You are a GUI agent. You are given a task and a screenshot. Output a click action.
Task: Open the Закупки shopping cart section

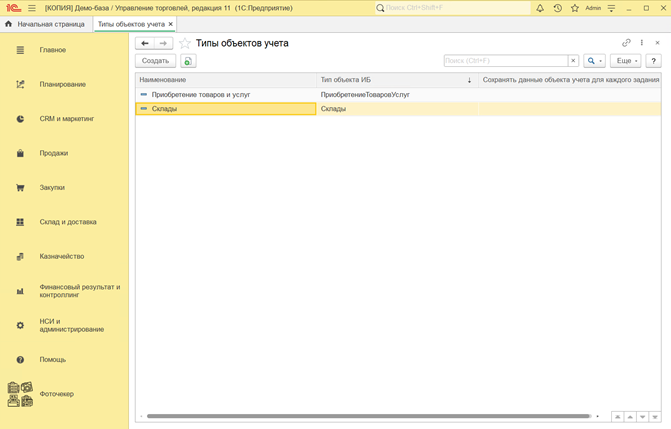pos(20,188)
